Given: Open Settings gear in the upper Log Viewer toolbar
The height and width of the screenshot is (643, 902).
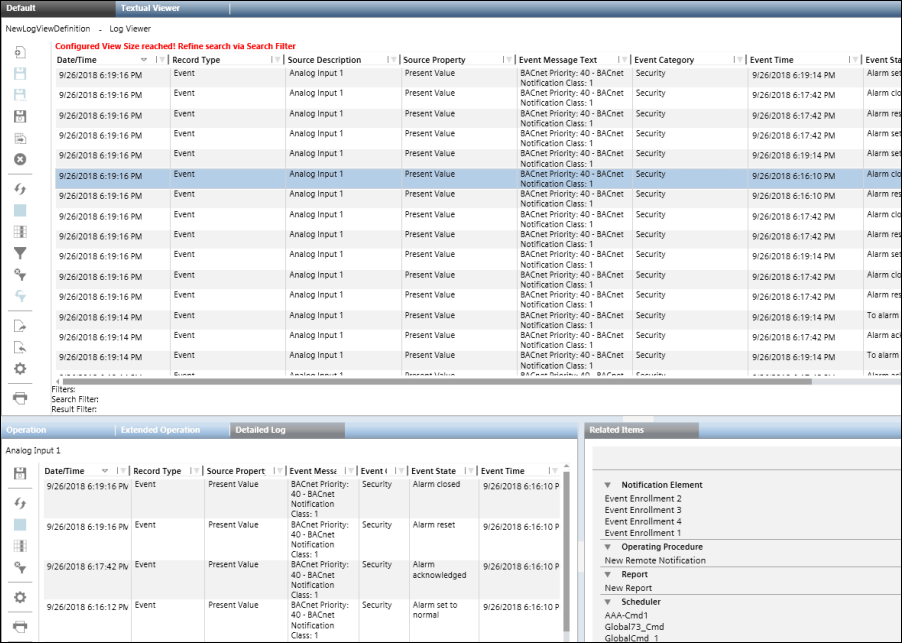Looking at the screenshot, I should (20, 368).
